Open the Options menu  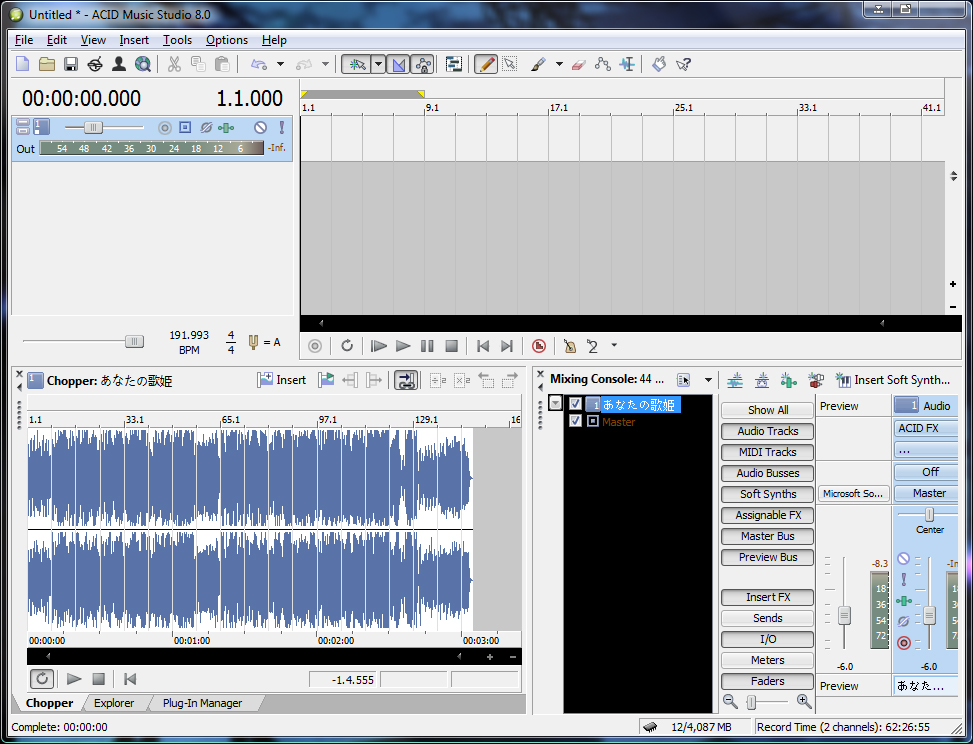point(226,40)
